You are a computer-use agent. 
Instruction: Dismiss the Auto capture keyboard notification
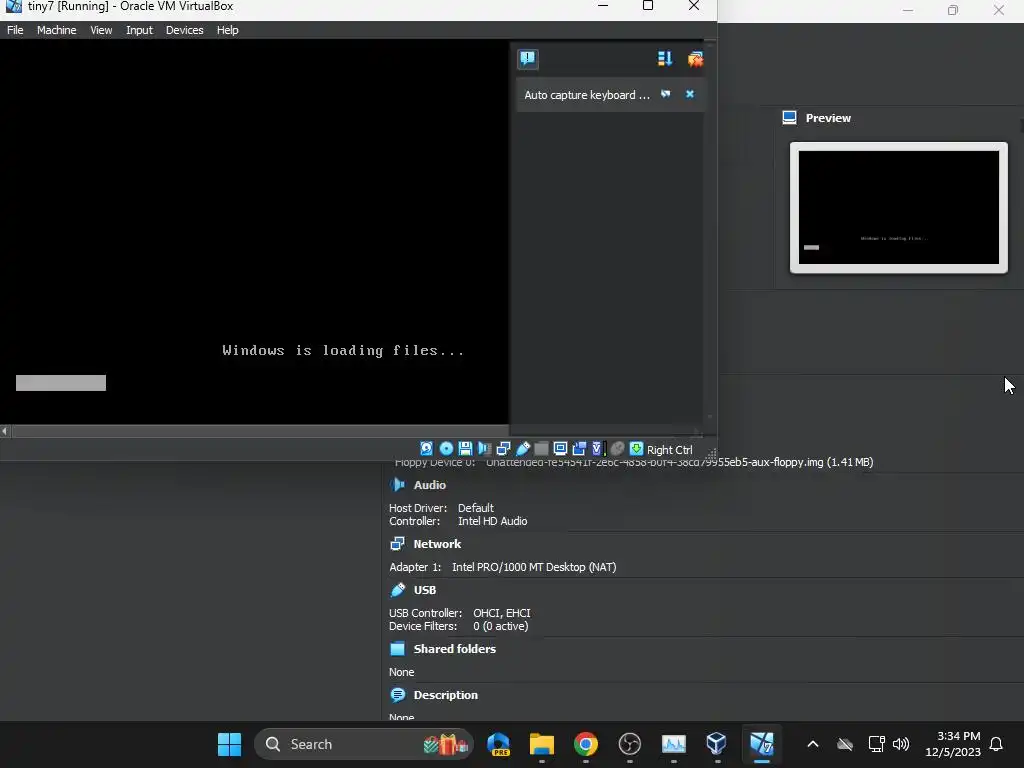point(690,94)
